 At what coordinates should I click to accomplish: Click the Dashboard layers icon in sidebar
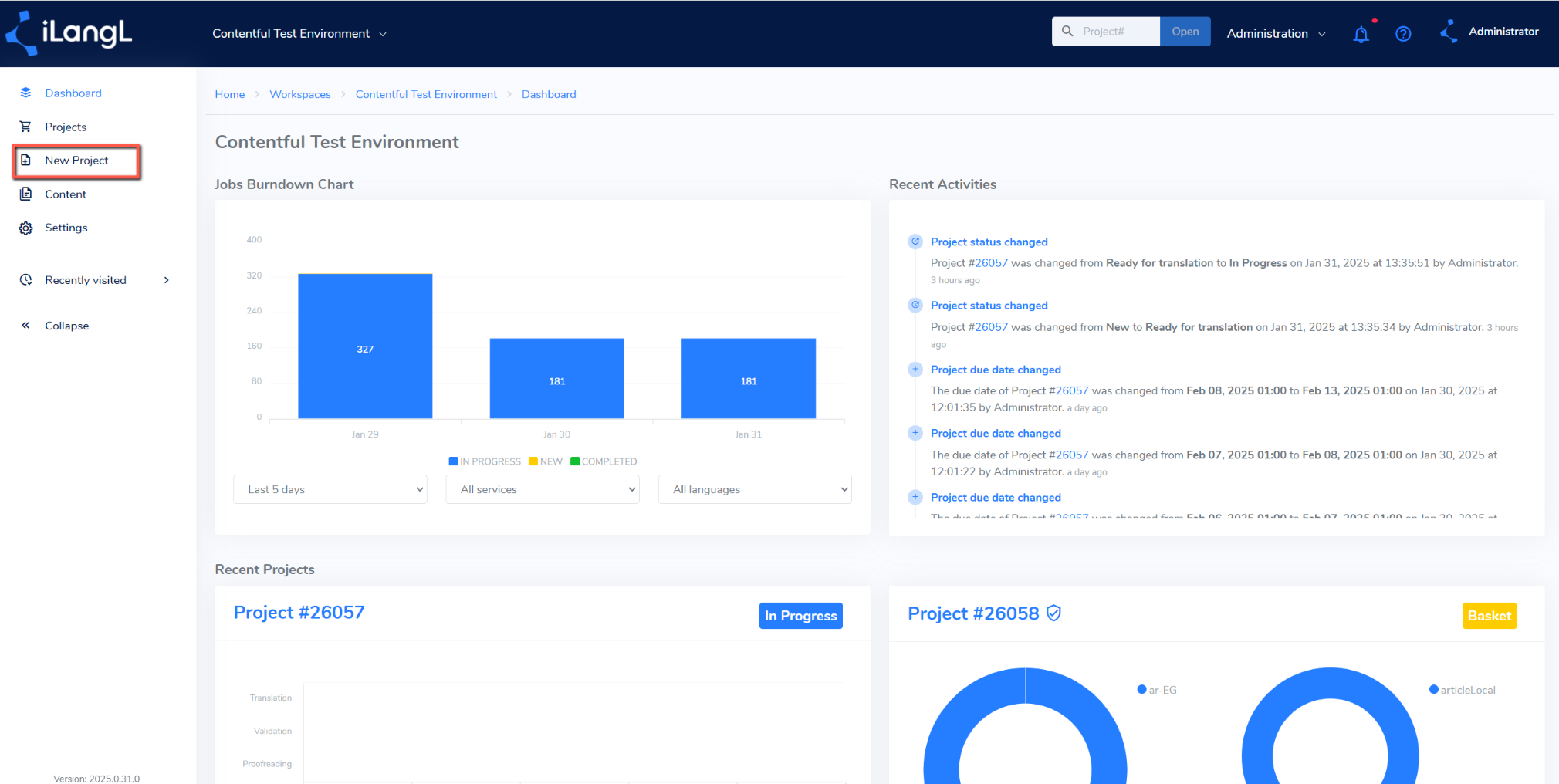(x=25, y=93)
